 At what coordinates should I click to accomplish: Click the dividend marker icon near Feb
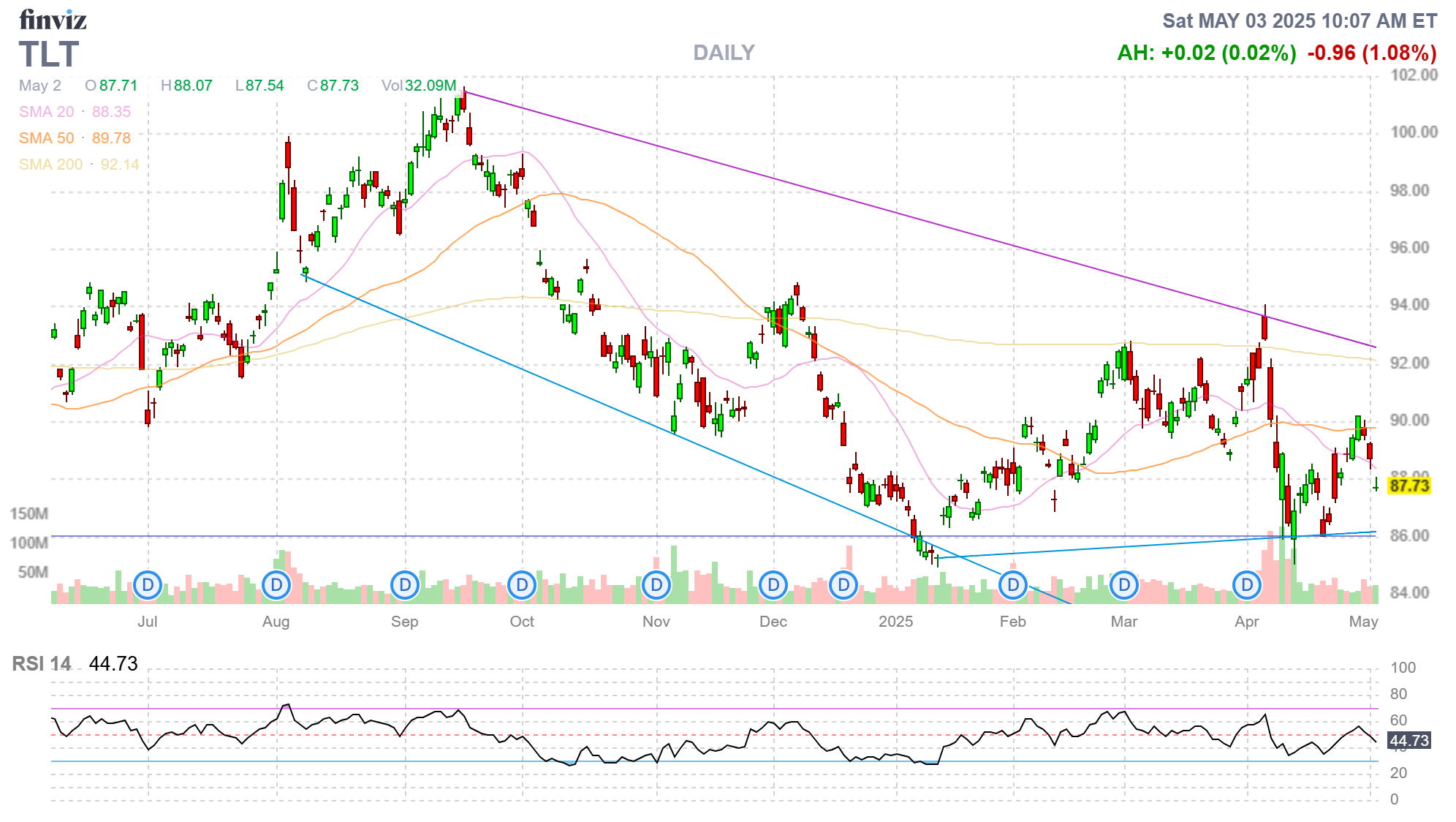[1013, 585]
